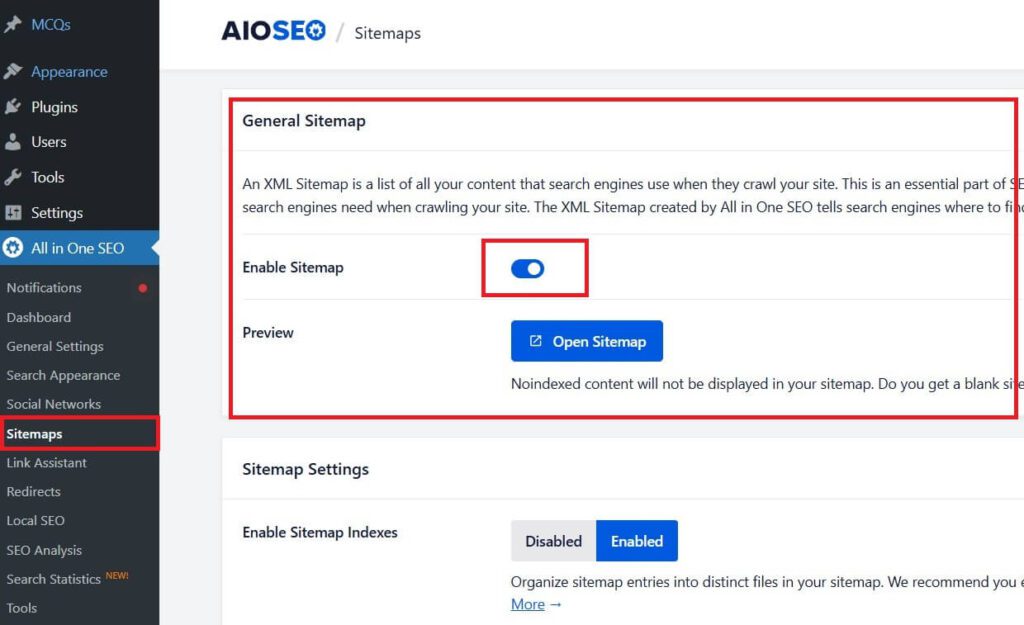The image size is (1024, 625).
Task: Click the Open Sitemap button
Action: (586, 341)
